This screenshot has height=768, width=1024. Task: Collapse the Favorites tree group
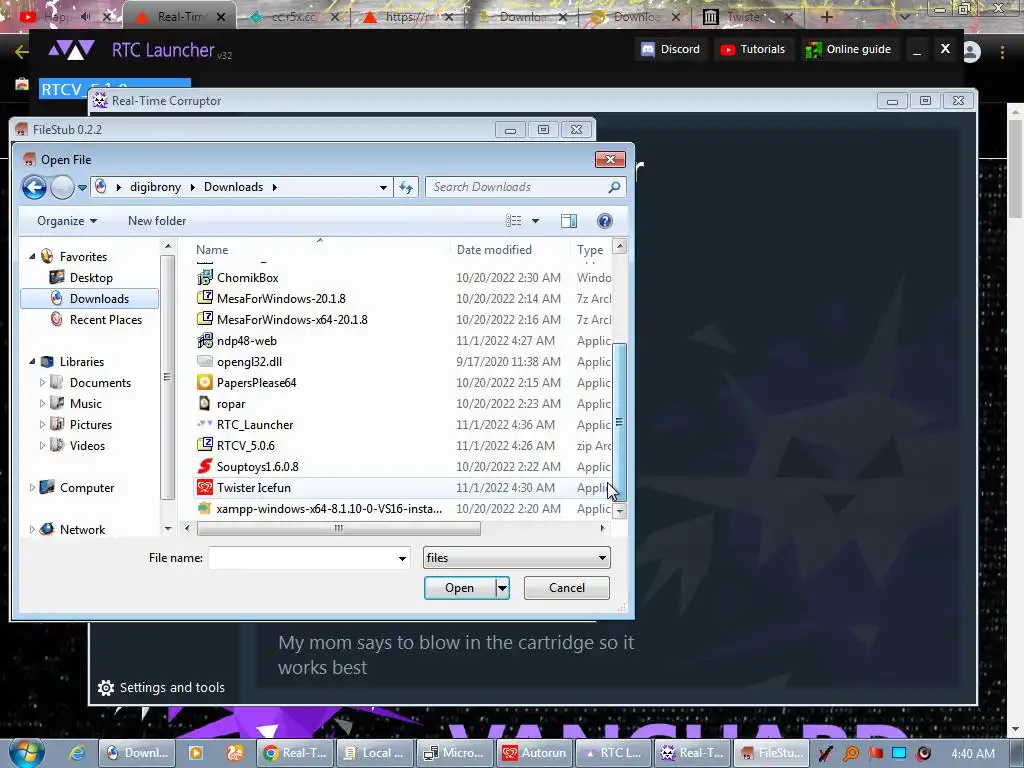pyautogui.click(x=32, y=257)
